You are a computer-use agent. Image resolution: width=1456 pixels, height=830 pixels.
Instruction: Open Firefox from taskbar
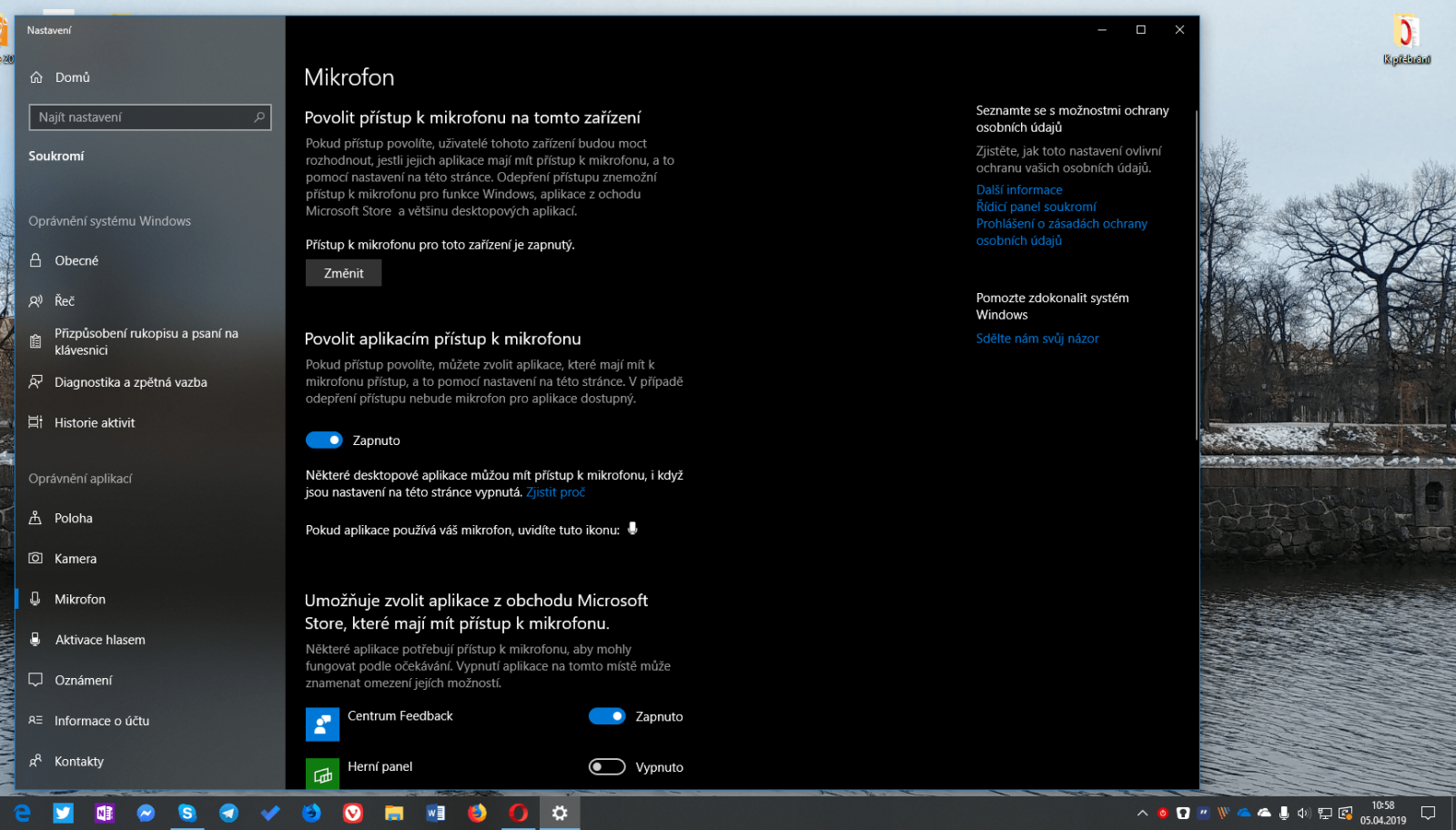click(x=477, y=813)
